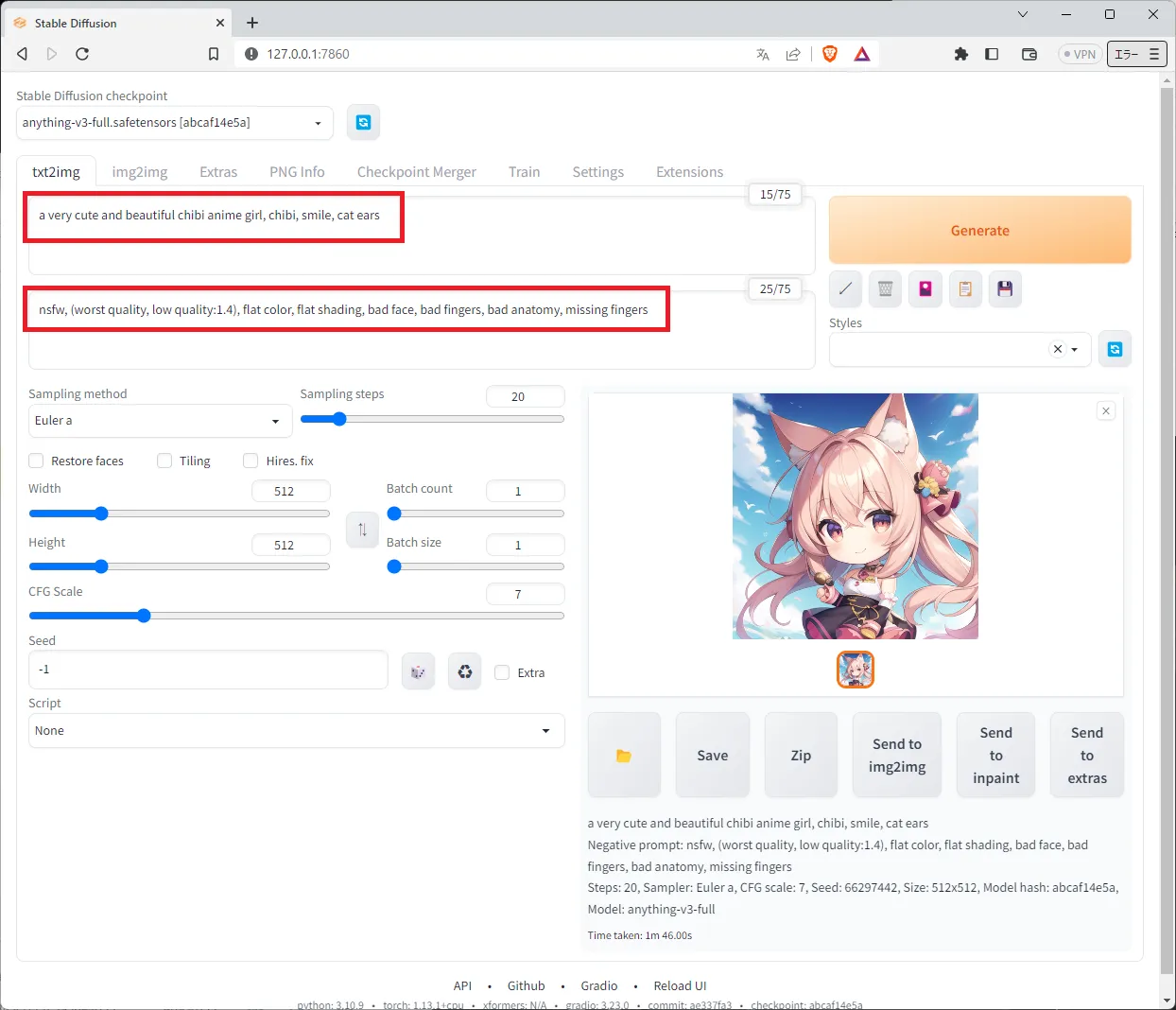Image resolution: width=1176 pixels, height=1010 pixels.
Task: Switch to the img2img tab
Action: tap(140, 172)
